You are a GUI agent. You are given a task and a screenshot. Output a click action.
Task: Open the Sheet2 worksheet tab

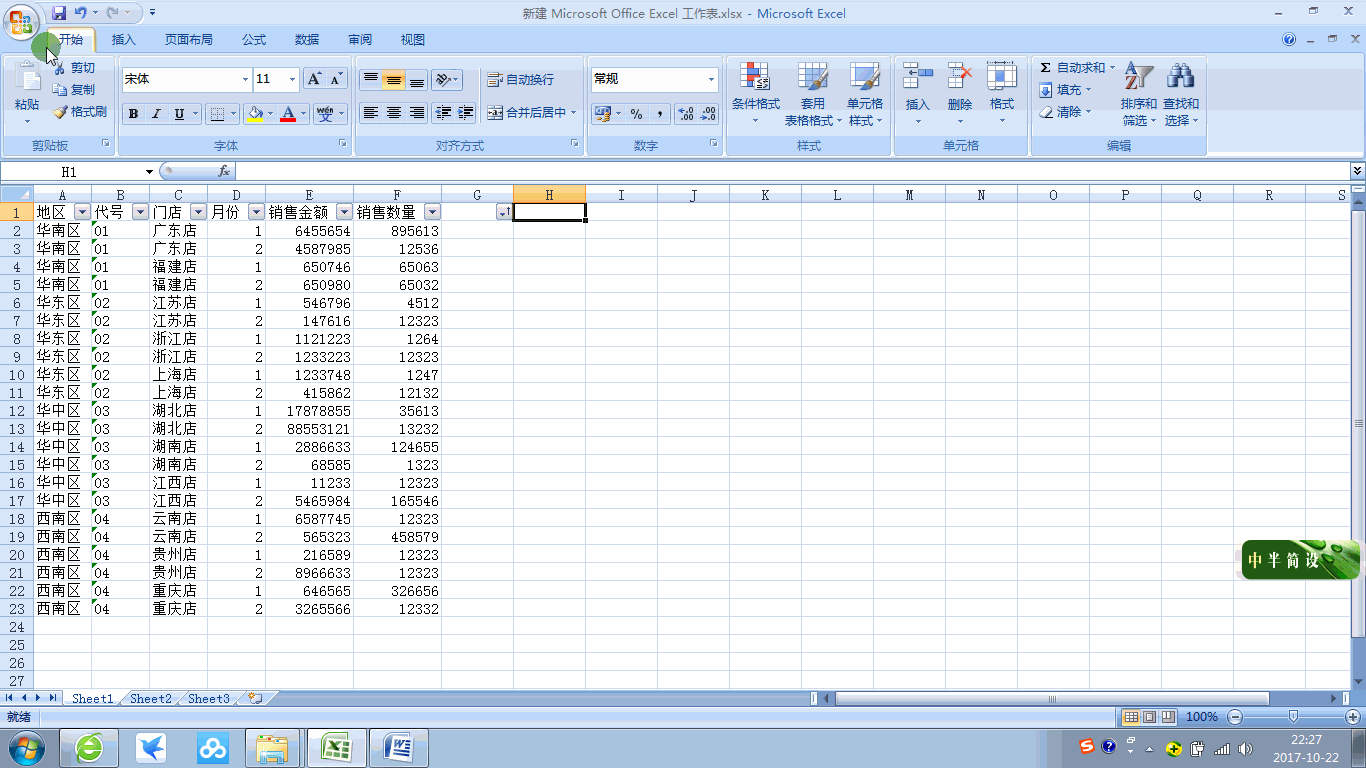click(151, 698)
